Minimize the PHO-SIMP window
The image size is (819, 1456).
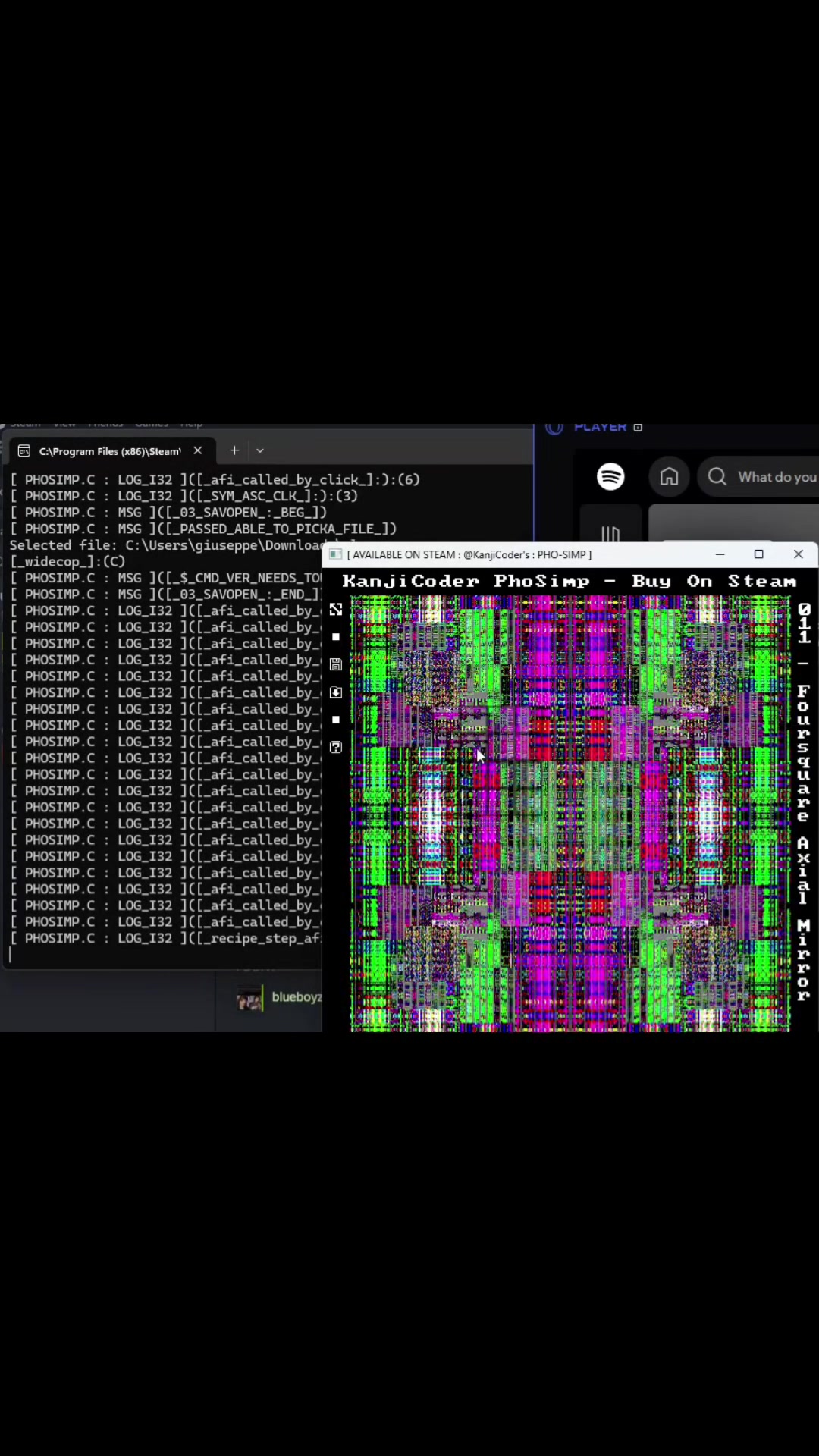720,554
